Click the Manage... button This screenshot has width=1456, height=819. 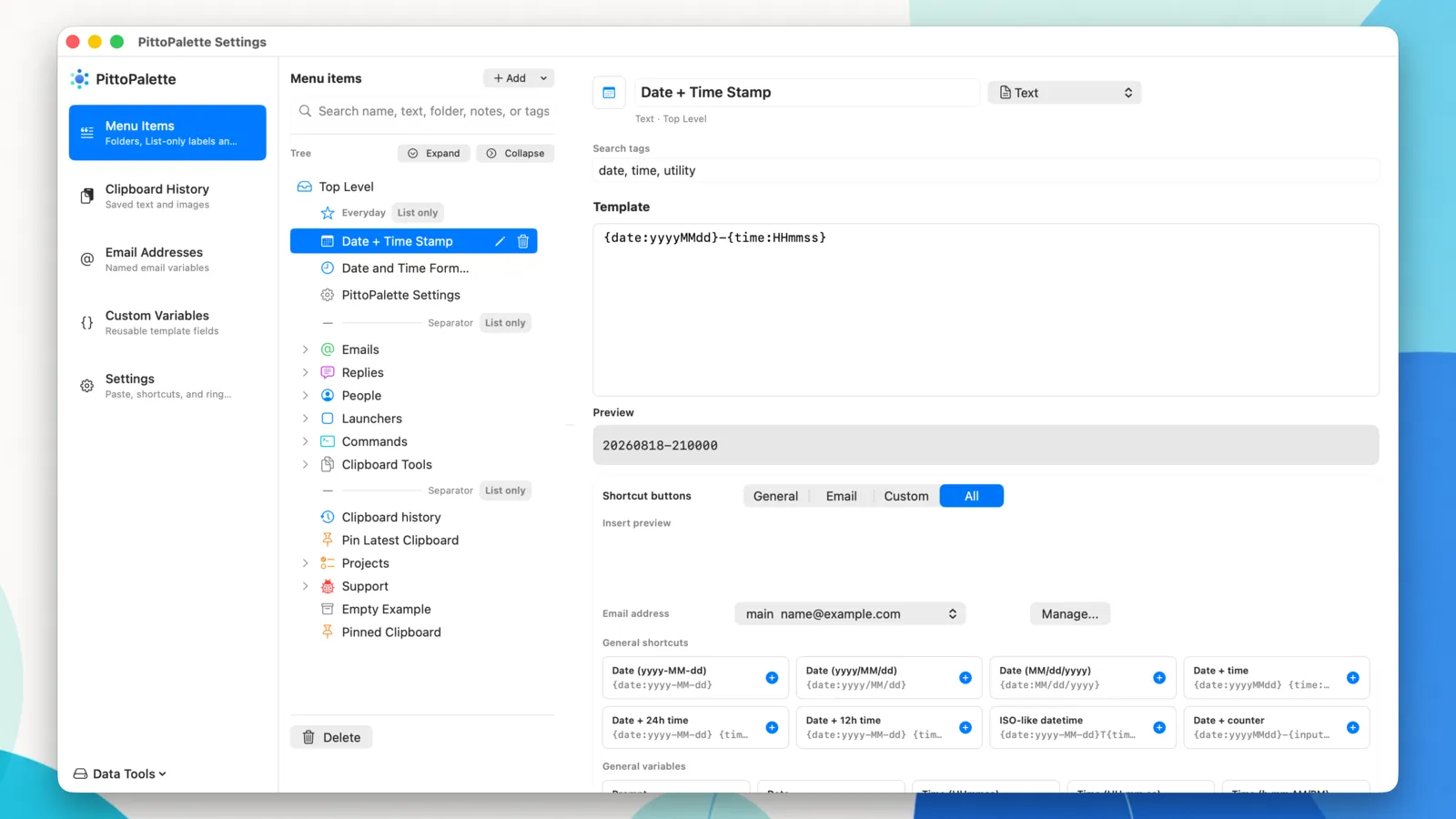(1070, 614)
